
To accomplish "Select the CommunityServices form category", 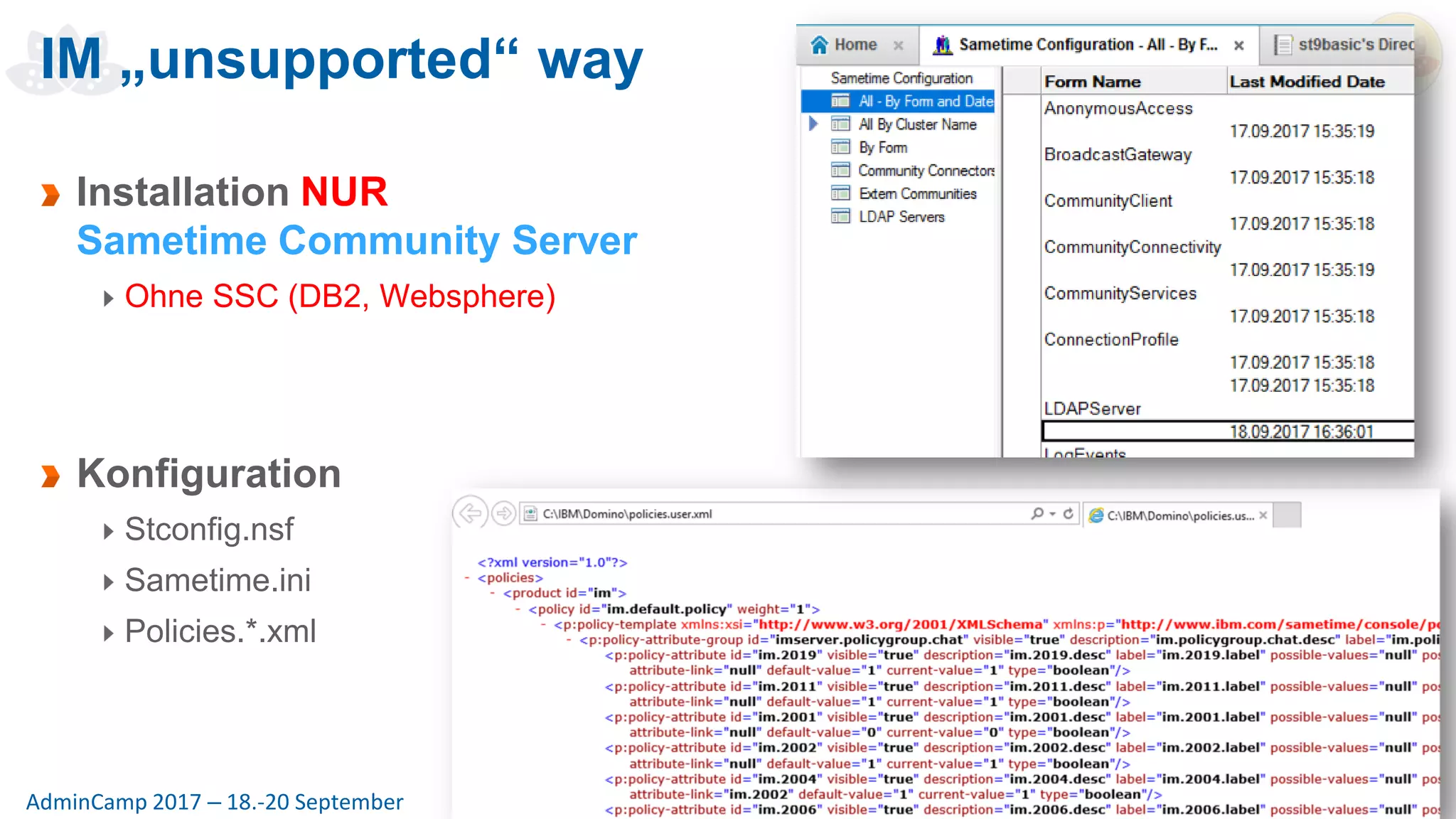I will [x=1120, y=293].
